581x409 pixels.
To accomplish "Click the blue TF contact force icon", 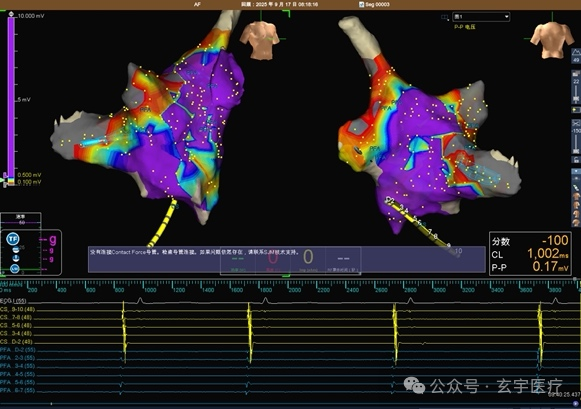I will click(13, 239).
